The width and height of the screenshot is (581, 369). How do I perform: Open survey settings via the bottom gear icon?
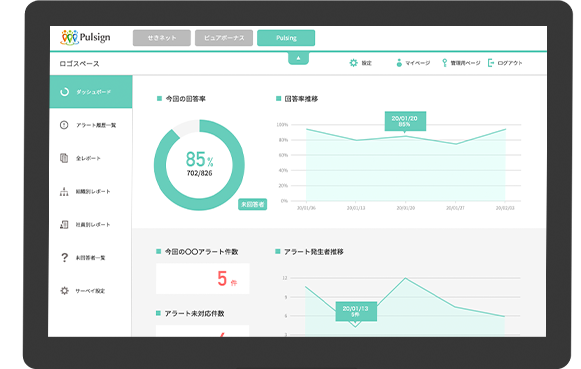[x=64, y=291]
